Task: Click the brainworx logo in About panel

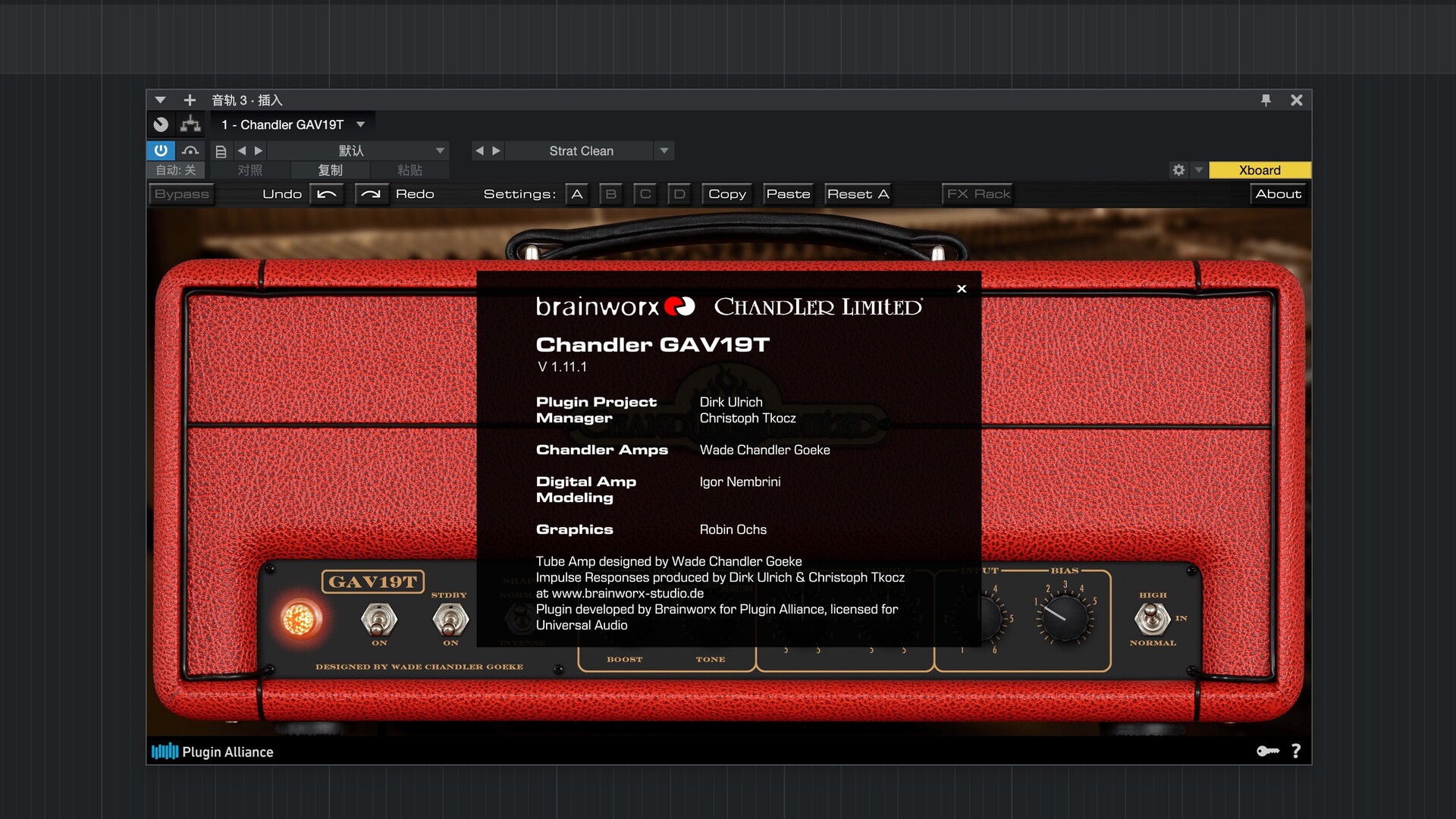Action: [615, 306]
